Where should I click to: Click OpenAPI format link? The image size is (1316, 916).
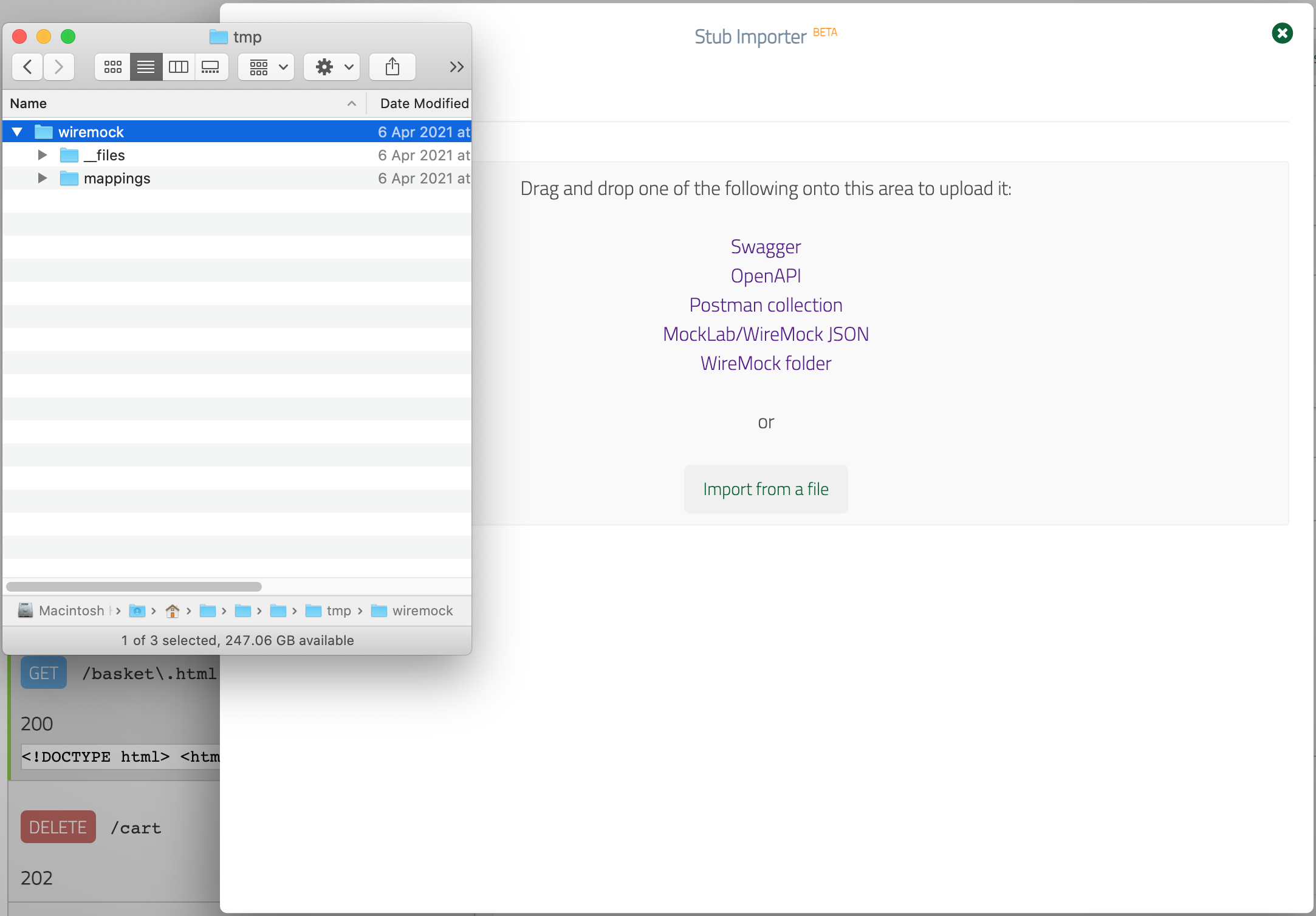click(766, 276)
